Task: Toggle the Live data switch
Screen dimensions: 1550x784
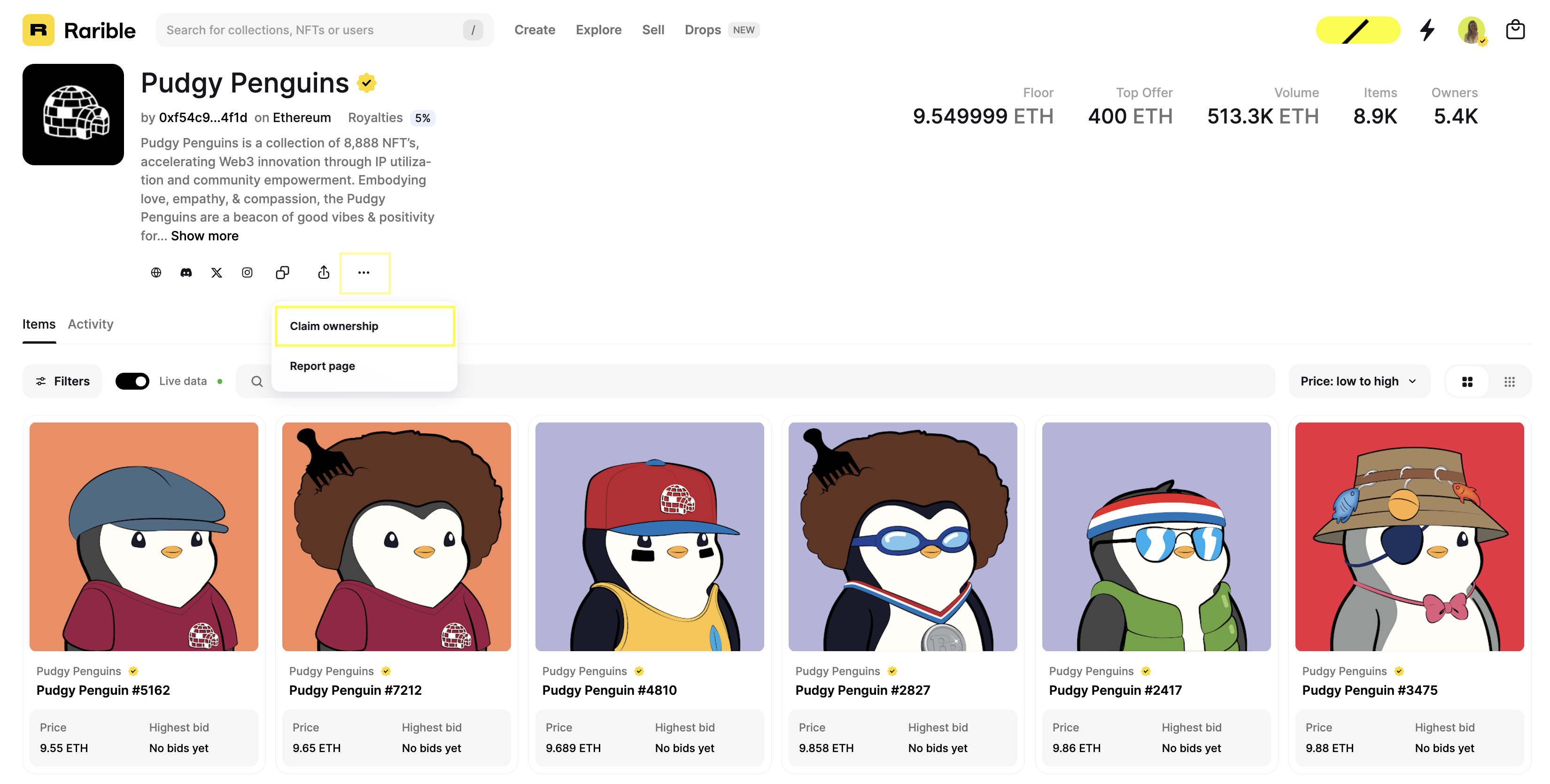Action: coord(132,381)
